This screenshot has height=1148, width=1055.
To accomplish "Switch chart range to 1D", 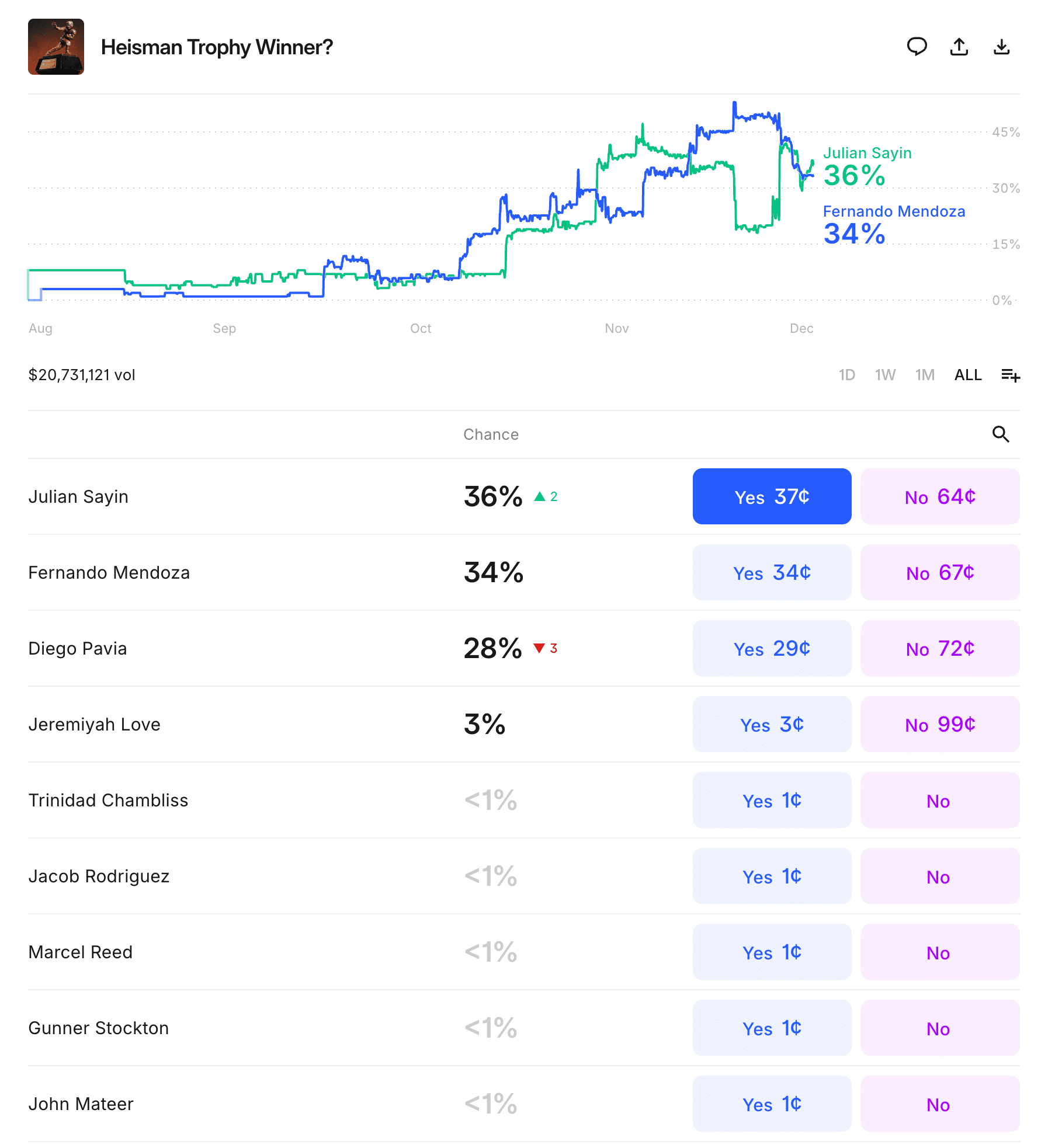I will 846,375.
